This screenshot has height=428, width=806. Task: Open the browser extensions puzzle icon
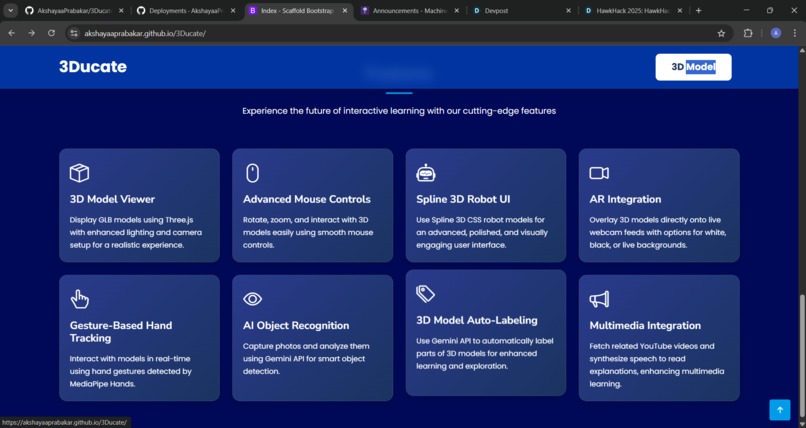(748, 33)
